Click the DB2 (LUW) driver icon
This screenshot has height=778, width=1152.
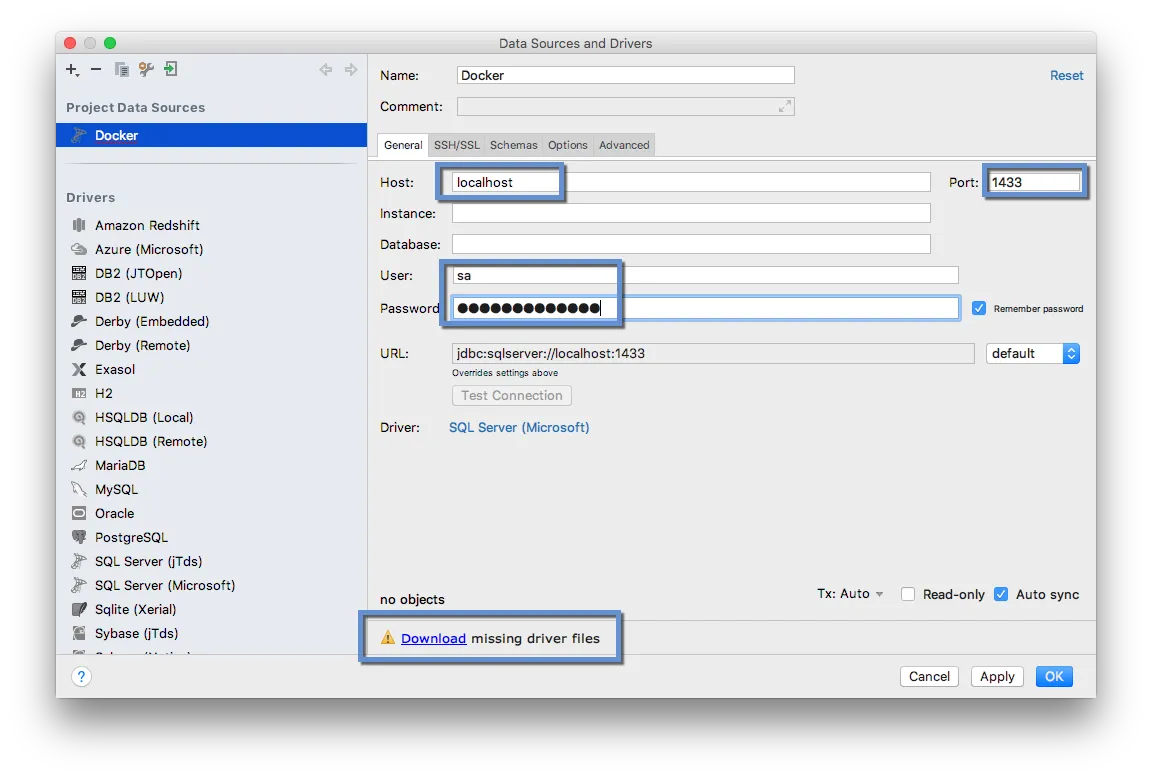pyautogui.click(x=79, y=297)
